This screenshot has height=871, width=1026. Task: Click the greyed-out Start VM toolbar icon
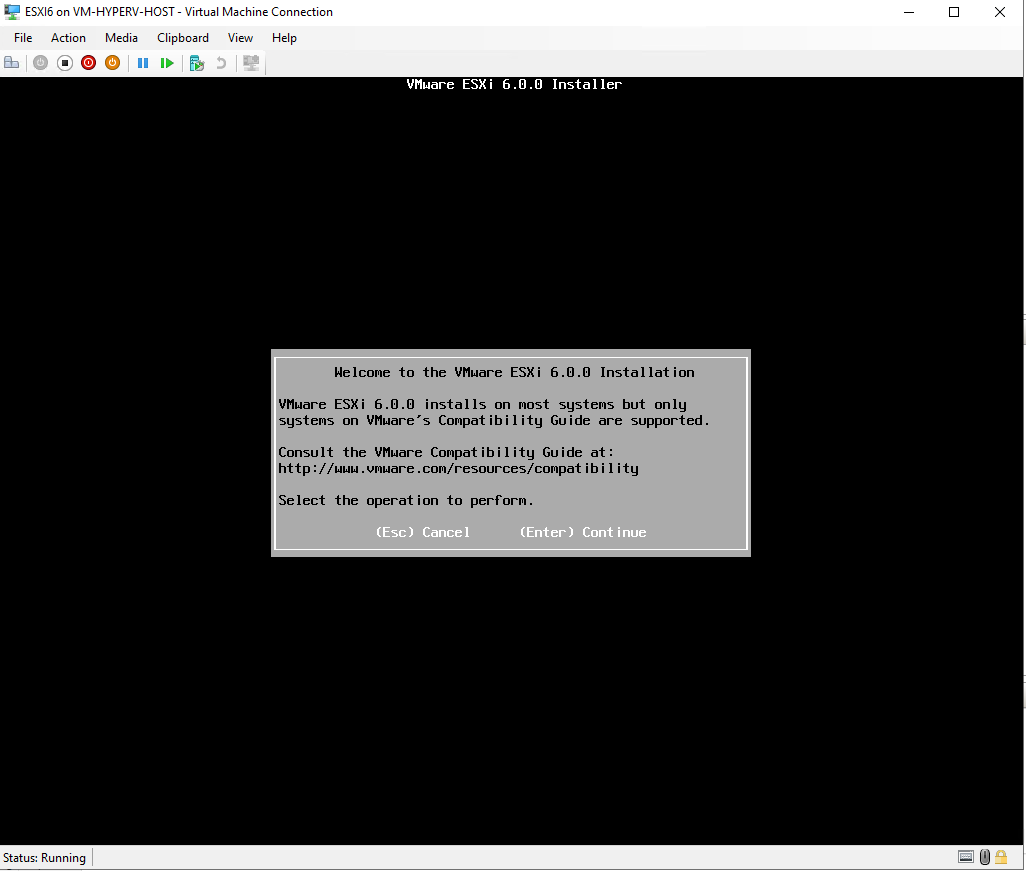(x=41, y=63)
